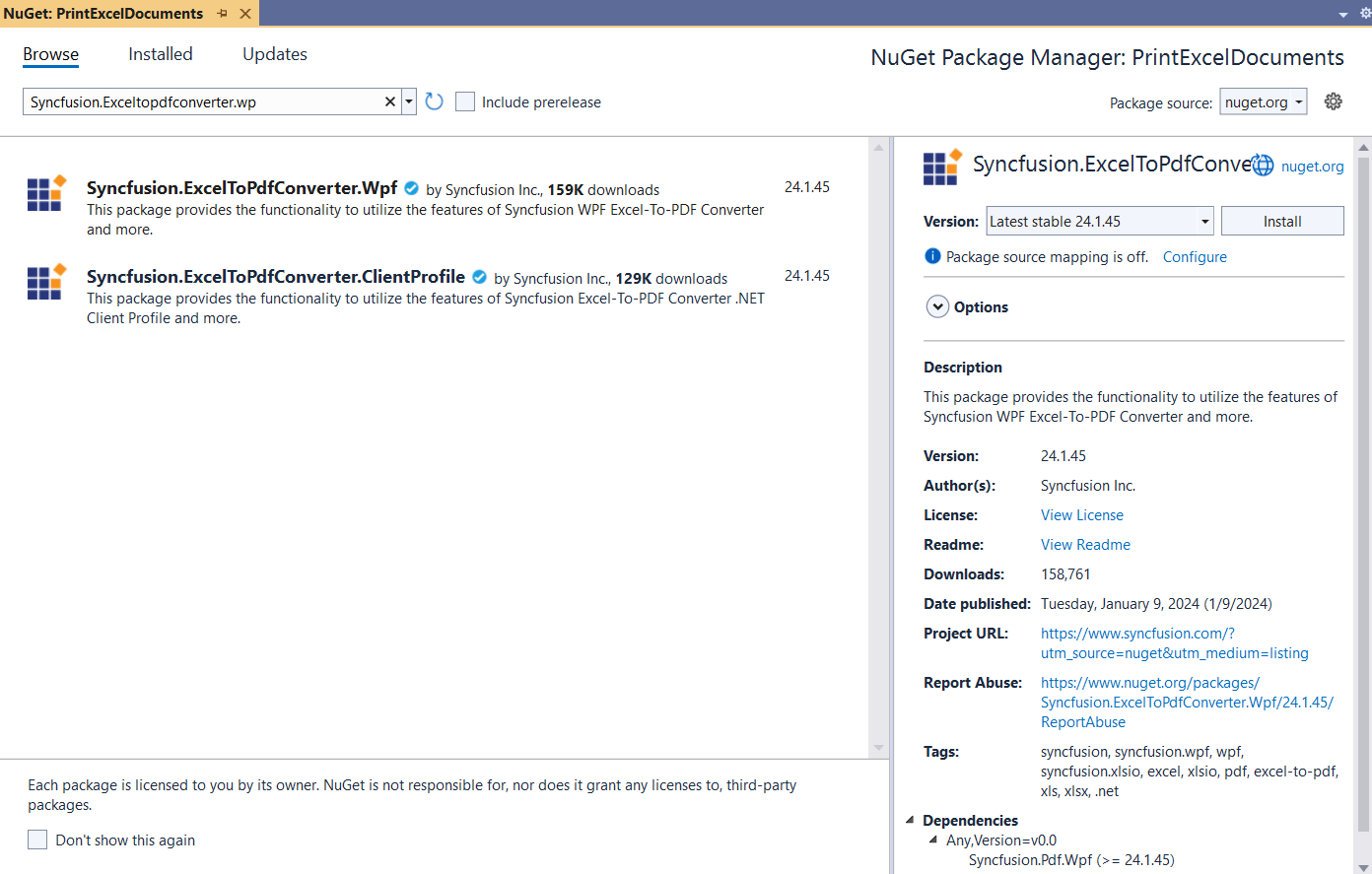1372x874 pixels.
Task: Clear the search box text
Action: [x=389, y=101]
